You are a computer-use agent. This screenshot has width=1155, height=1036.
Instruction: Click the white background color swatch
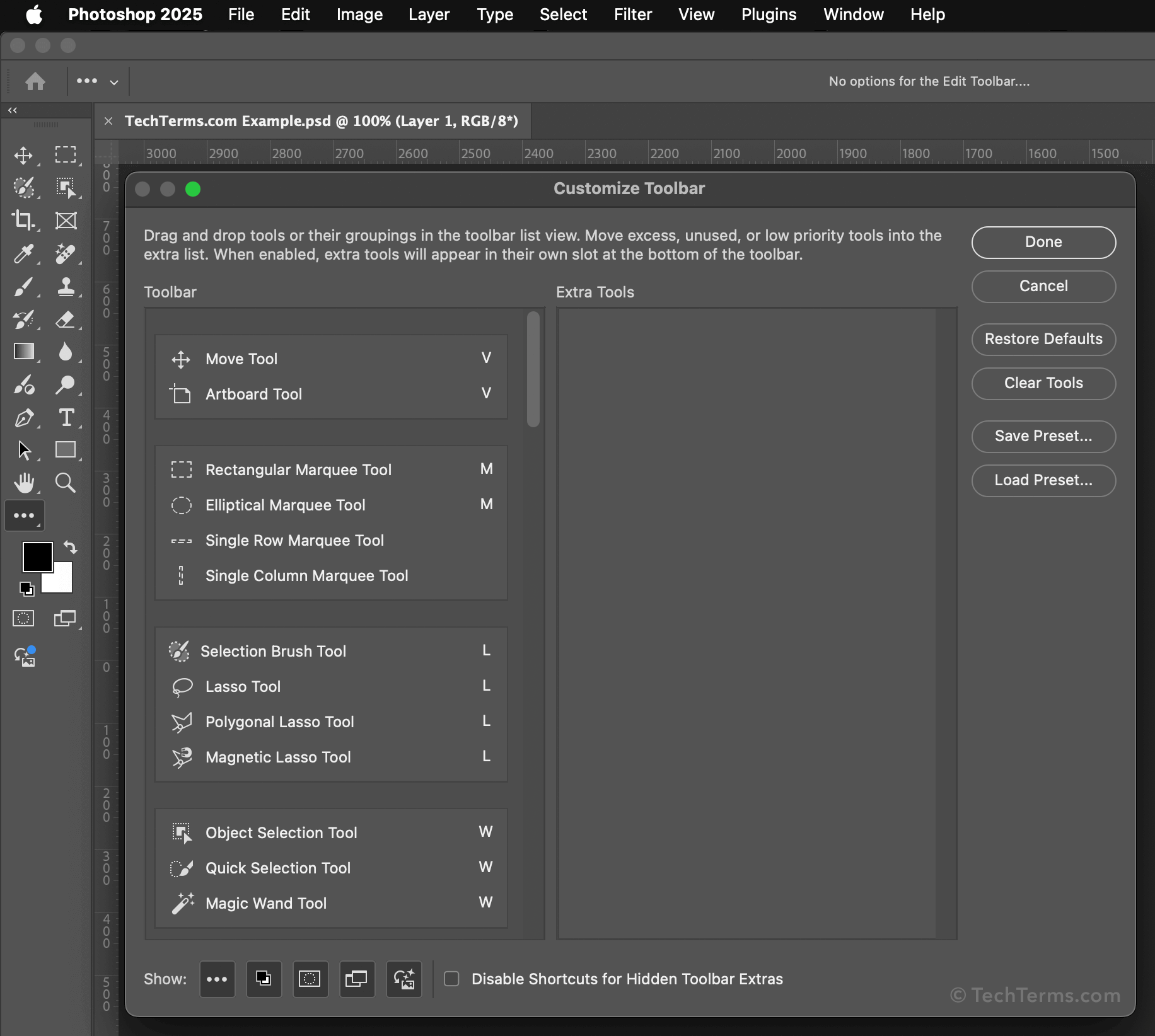point(63,583)
